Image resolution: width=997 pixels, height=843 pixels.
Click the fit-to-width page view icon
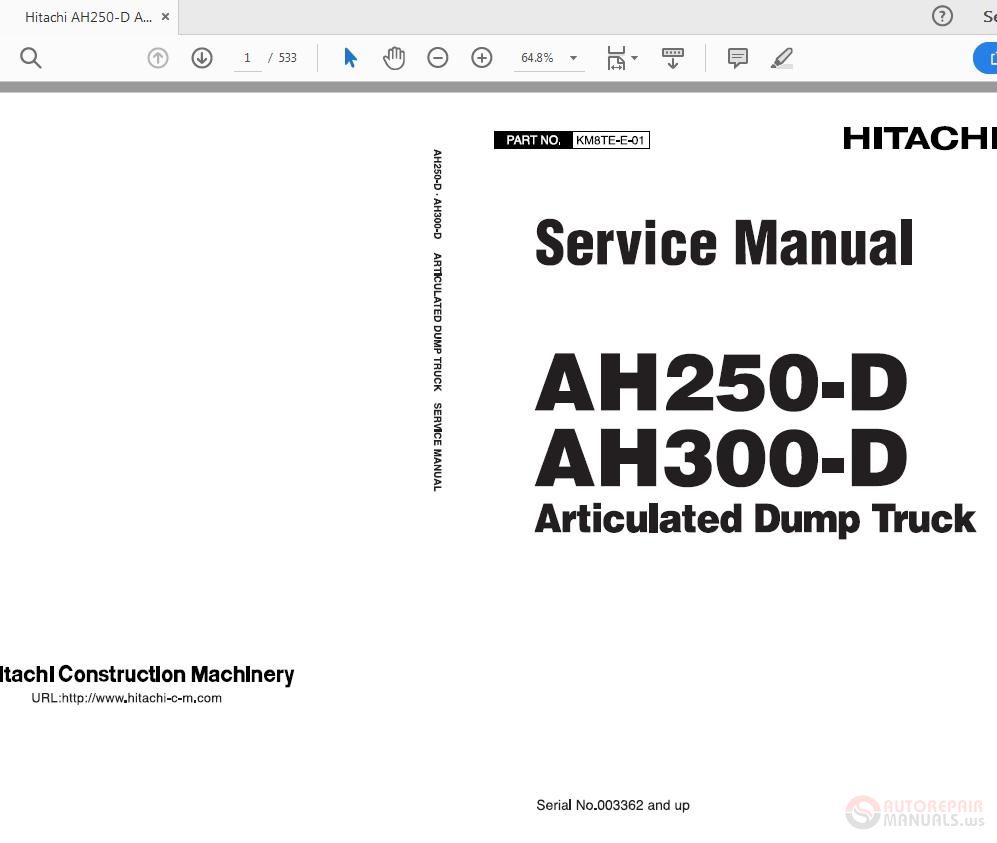coord(616,57)
